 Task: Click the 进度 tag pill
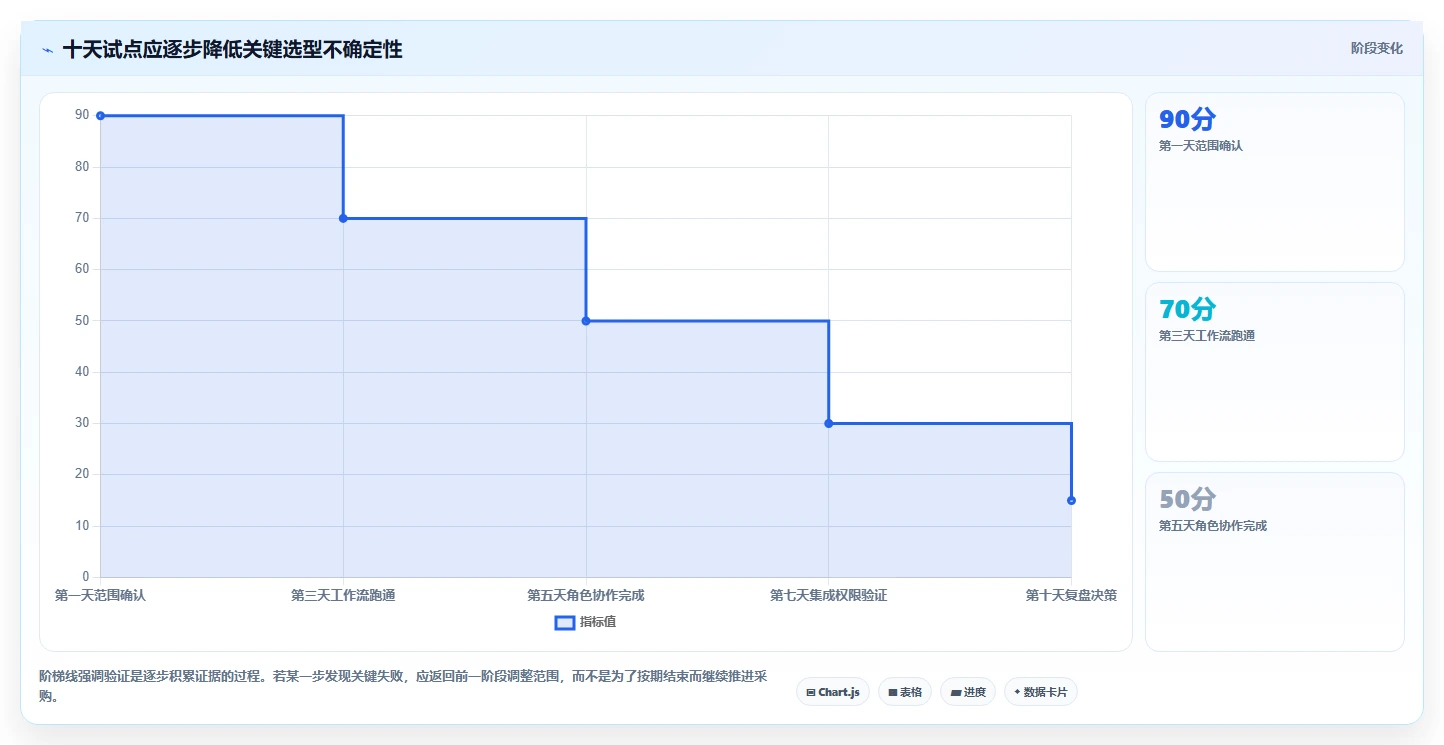coord(968,692)
